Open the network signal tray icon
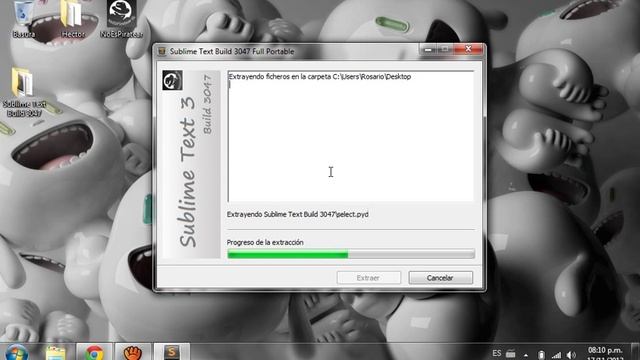 click(556, 355)
